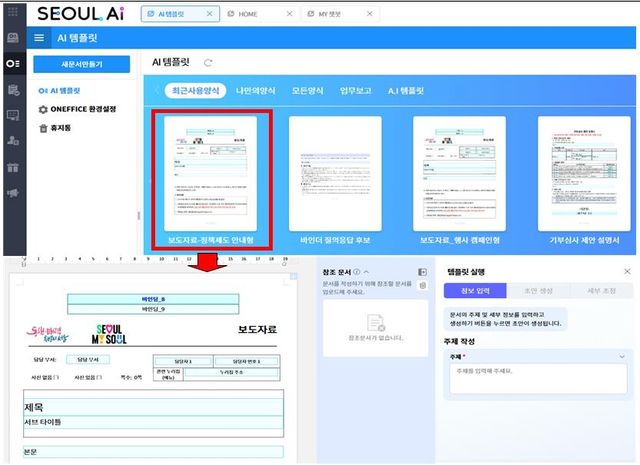Click the gear icon beside ONEFFICE 환경설정
The image size is (640, 465).
43,109
